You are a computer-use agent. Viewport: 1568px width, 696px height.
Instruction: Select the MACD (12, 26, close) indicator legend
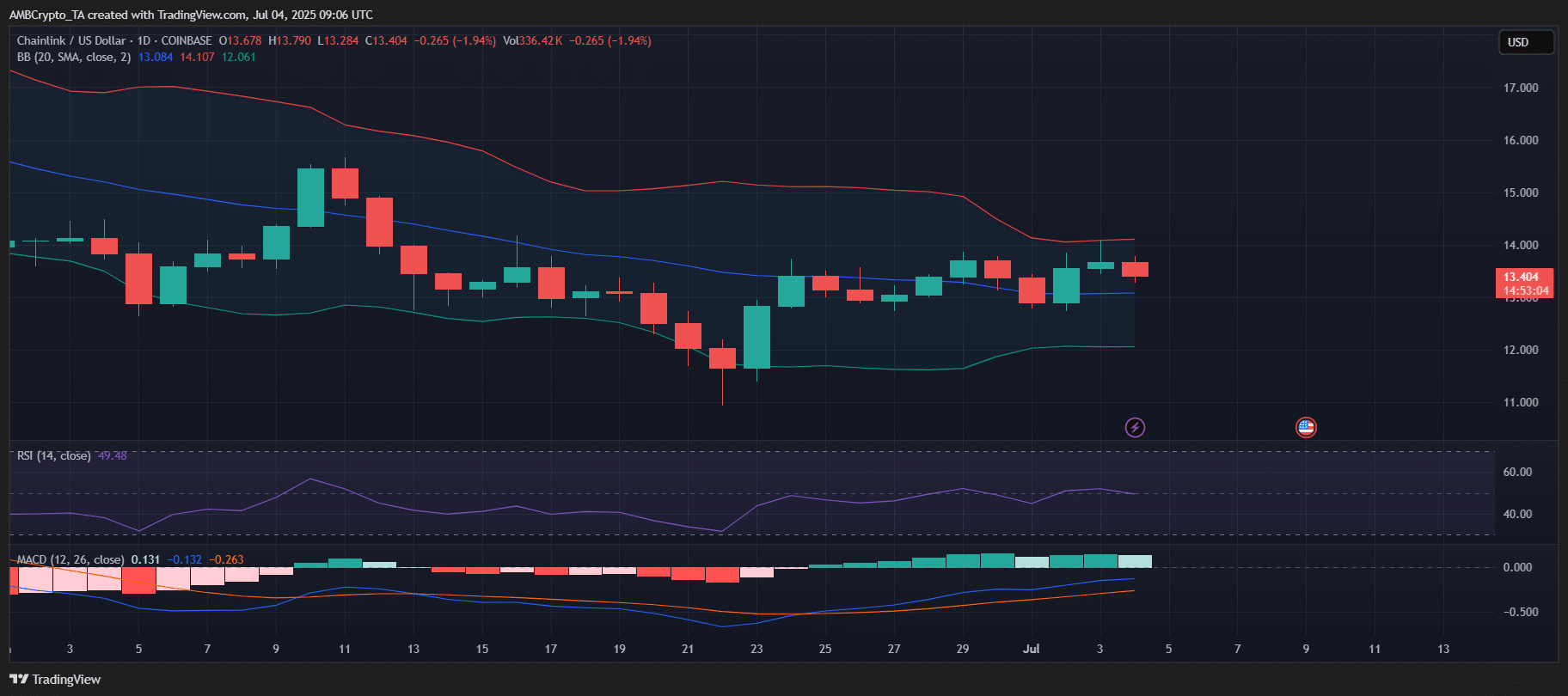(x=70, y=559)
